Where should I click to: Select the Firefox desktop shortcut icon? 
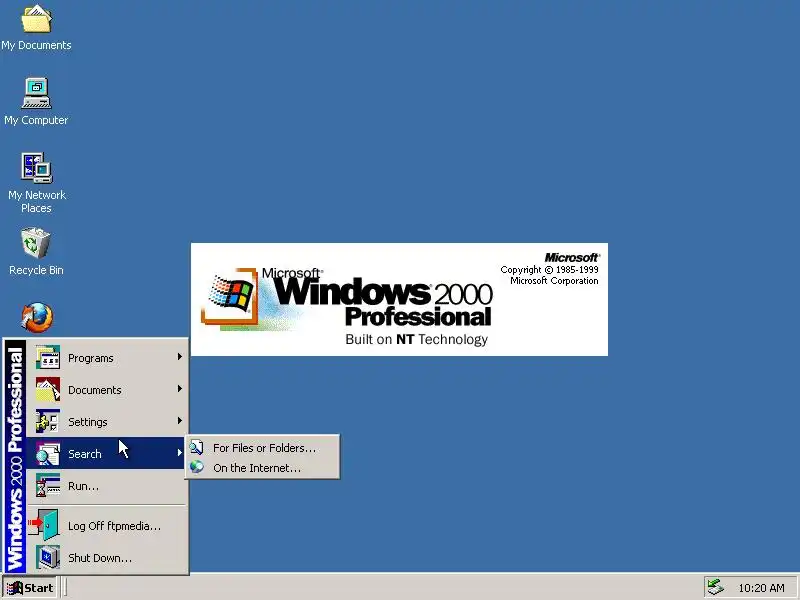coord(37,317)
